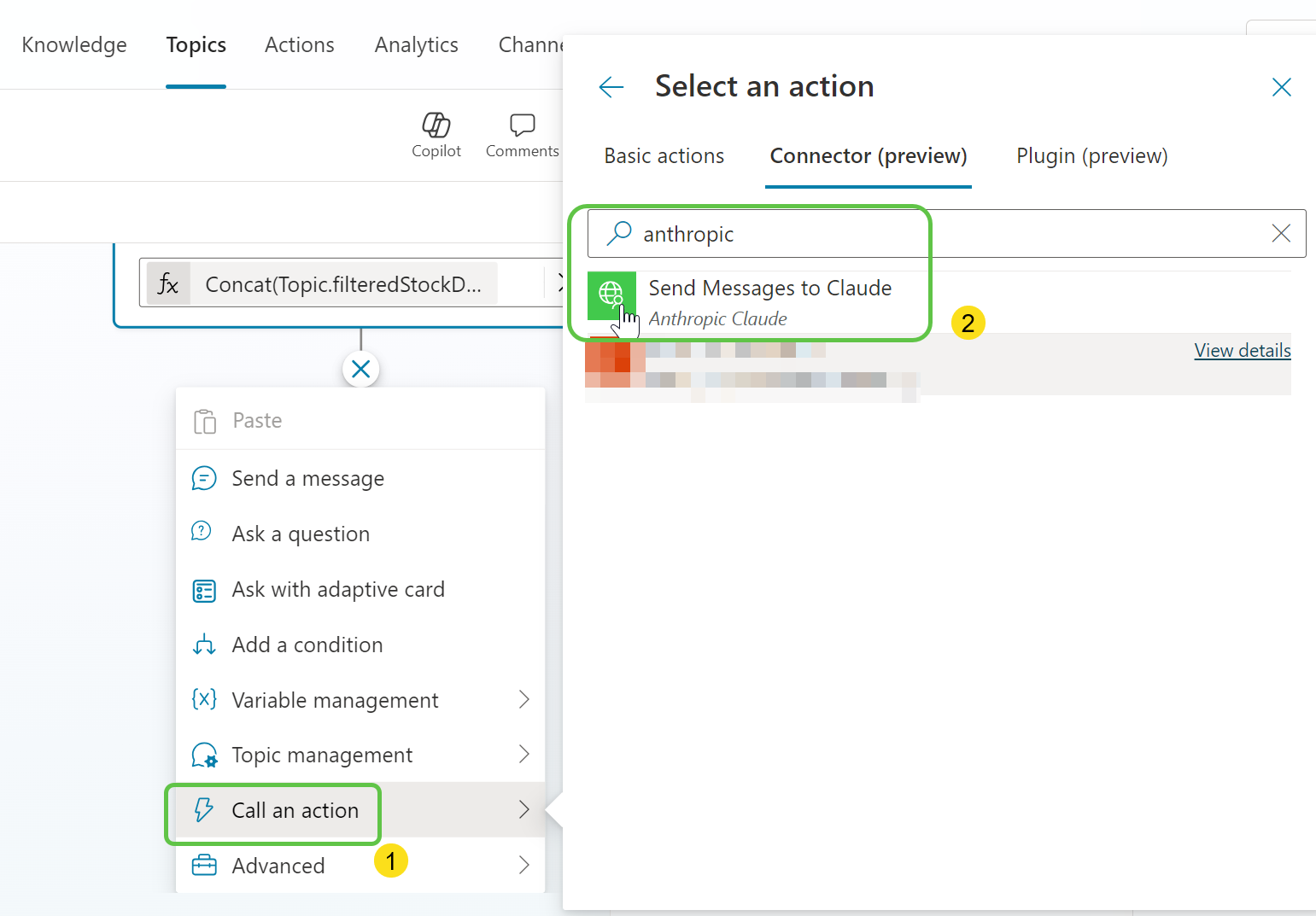Choose Send a message menu item
The width and height of the screenshot is (1316, 916).
point(360,478)
